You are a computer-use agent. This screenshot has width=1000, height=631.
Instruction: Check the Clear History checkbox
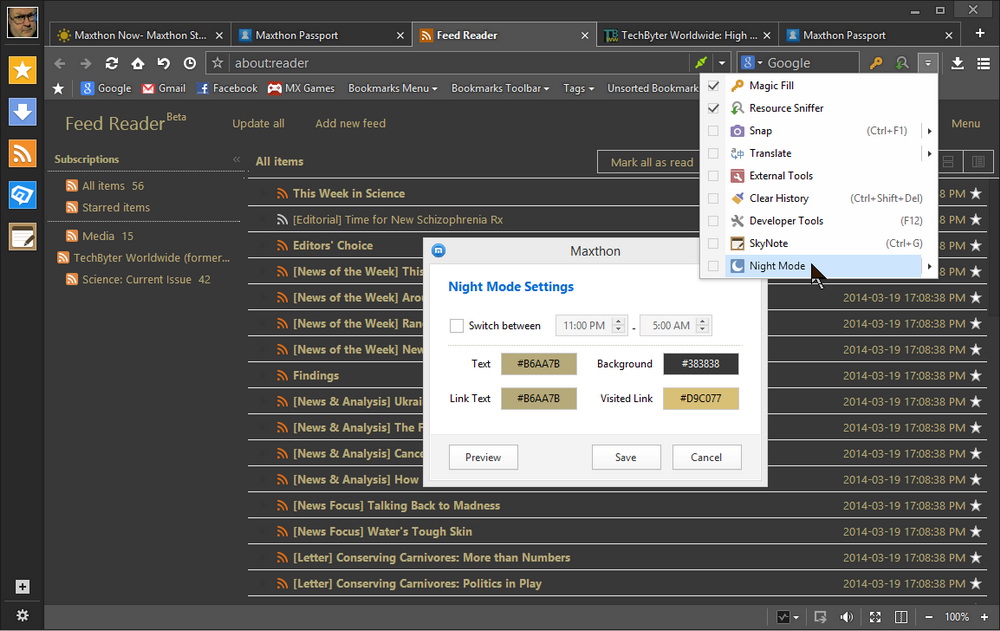click(x=713, y=198)
